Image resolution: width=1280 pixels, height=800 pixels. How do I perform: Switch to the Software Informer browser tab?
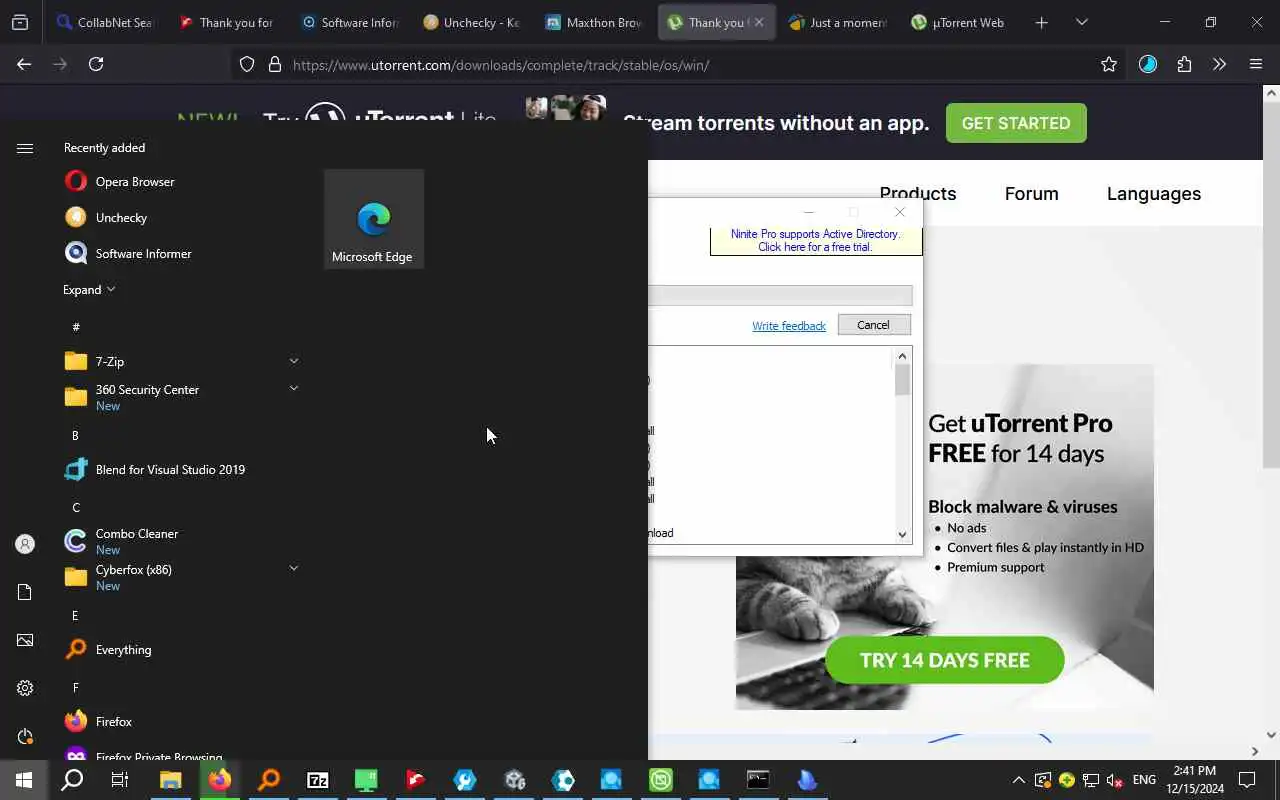pyautogui.click(x=349, y=22)
